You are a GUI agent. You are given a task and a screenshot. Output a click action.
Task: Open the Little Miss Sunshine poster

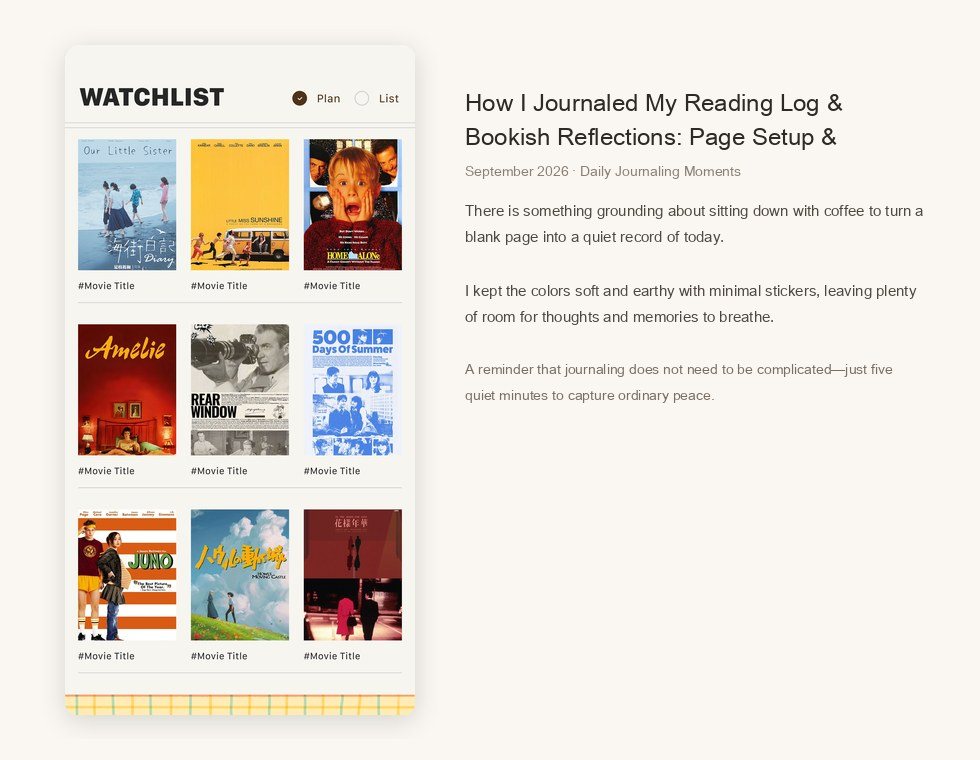click(x=240, y=204)
